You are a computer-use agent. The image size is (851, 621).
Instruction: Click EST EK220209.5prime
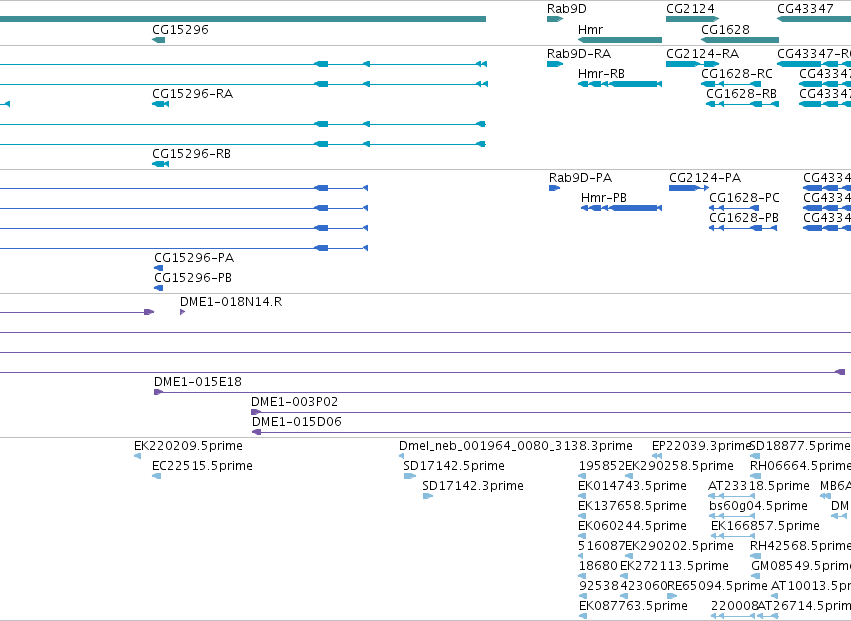click(188, 446)
